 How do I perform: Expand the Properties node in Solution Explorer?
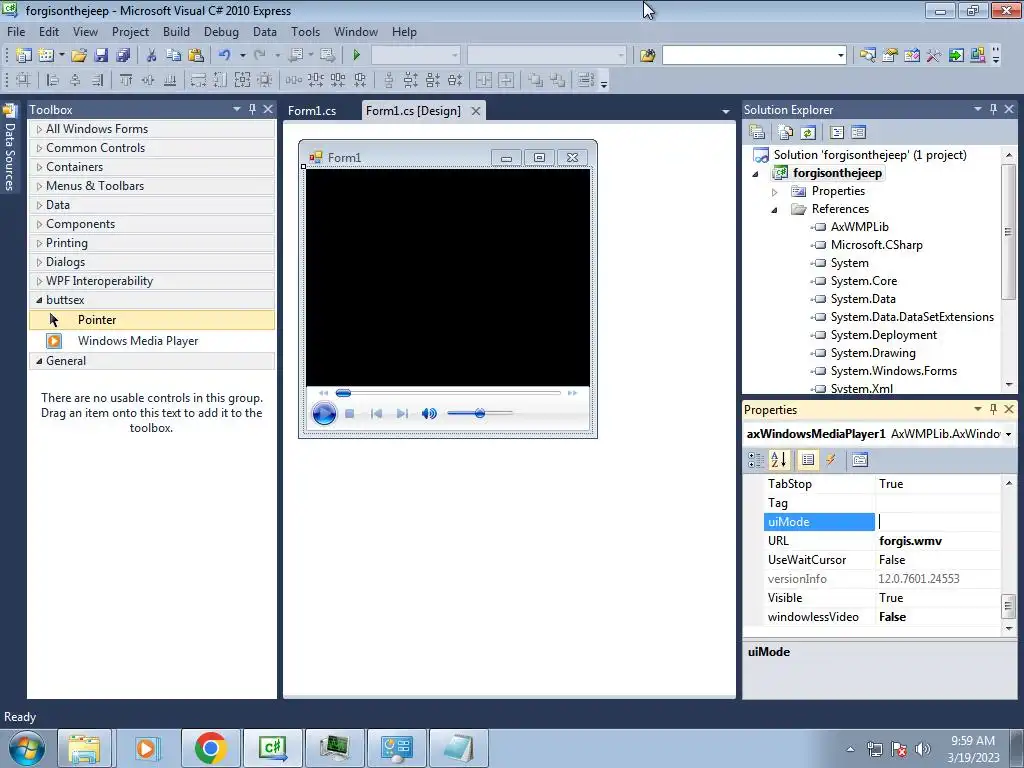[775, 192]
